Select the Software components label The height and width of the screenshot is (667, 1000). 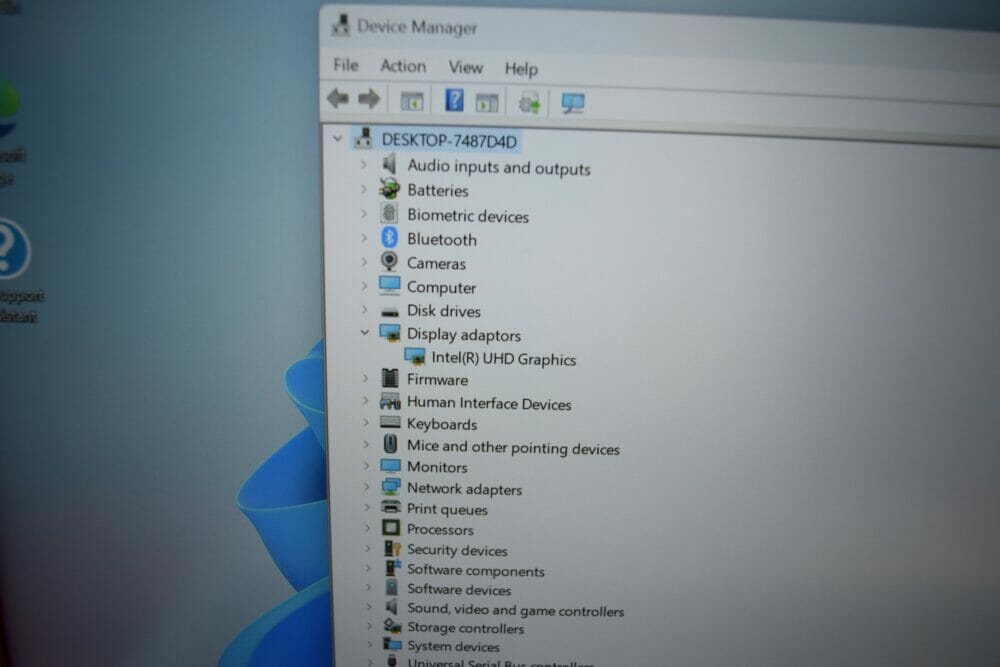pyautogui.click(x=476, y=570)
